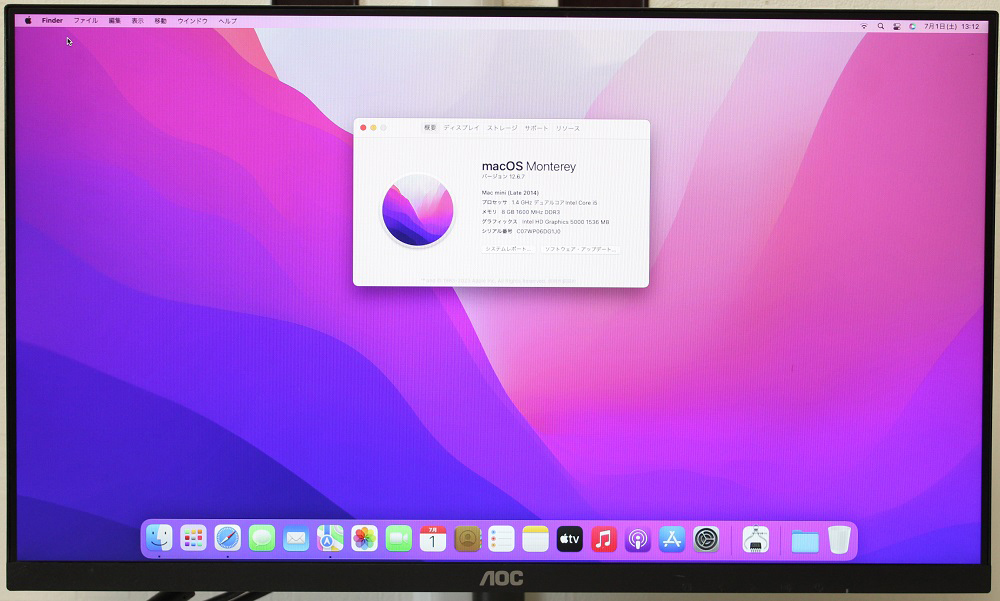Click the Wi-Fi status icon
The image size is (1000, 601).
tap(863, 26)
